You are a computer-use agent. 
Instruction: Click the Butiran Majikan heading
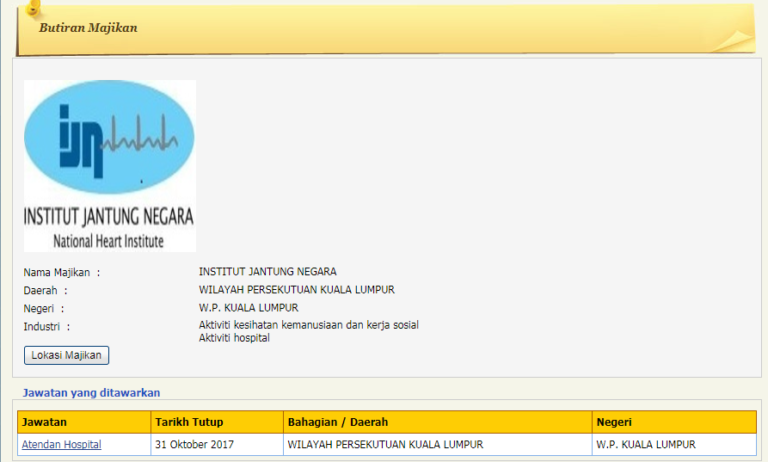point(88,28)
